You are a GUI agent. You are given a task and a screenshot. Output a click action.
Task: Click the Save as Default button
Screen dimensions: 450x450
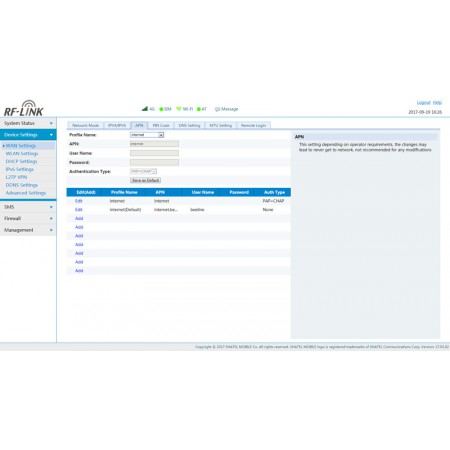[x=145, y=180]
